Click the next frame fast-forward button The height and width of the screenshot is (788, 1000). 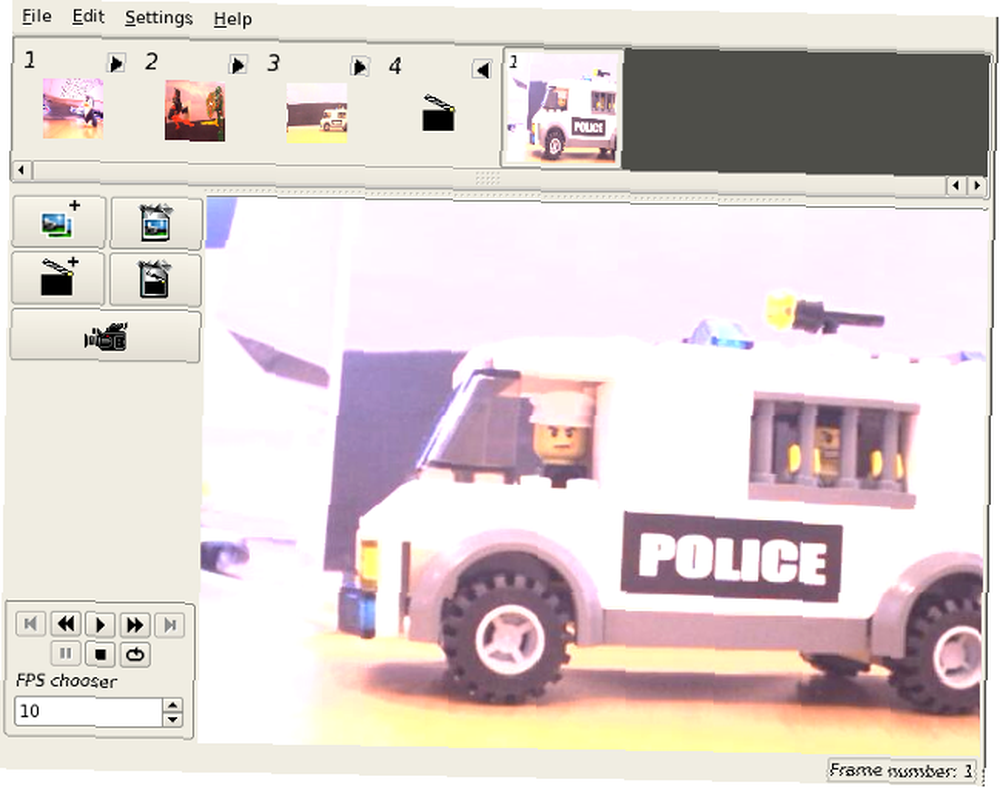[135, 625]
